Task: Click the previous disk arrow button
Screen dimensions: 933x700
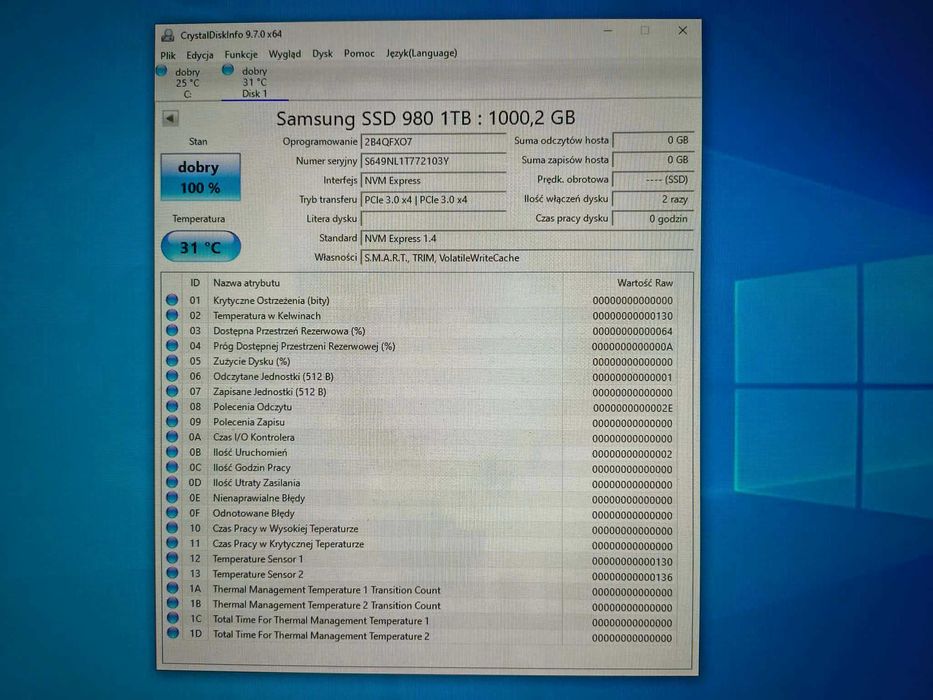Action: click(x=170, y=118)
